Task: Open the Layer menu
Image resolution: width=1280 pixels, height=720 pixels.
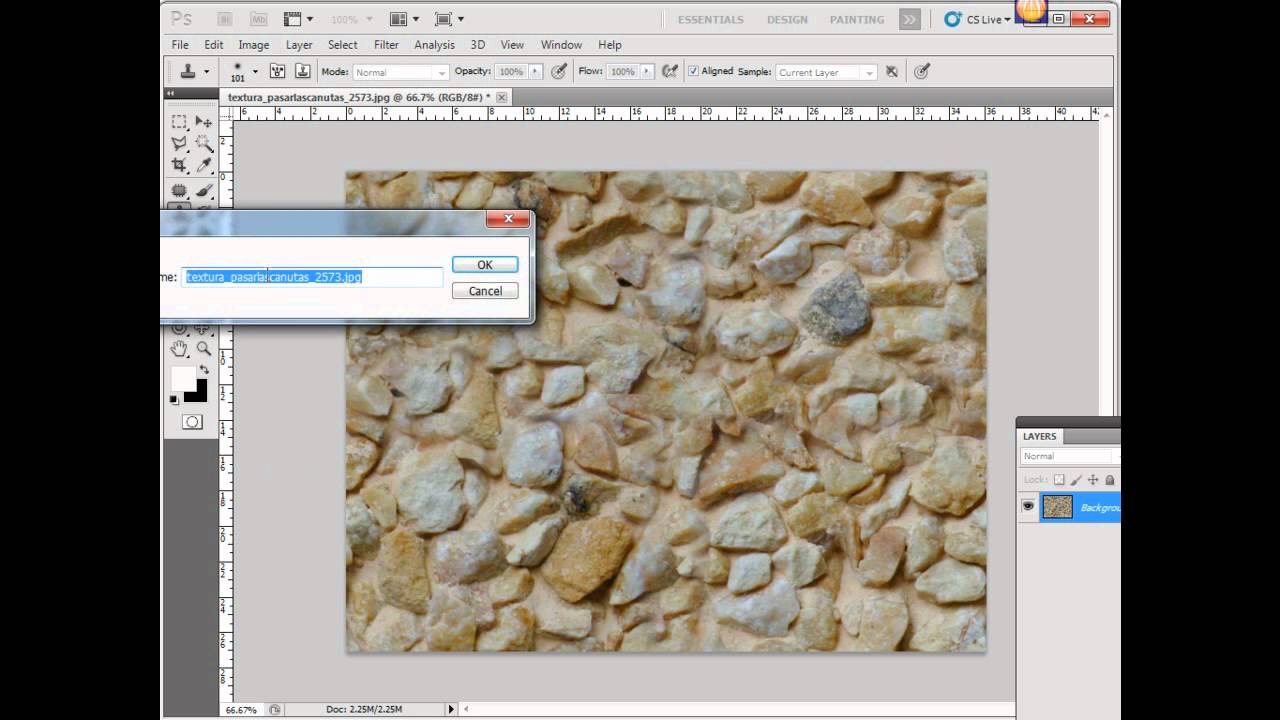Action: 299,45
